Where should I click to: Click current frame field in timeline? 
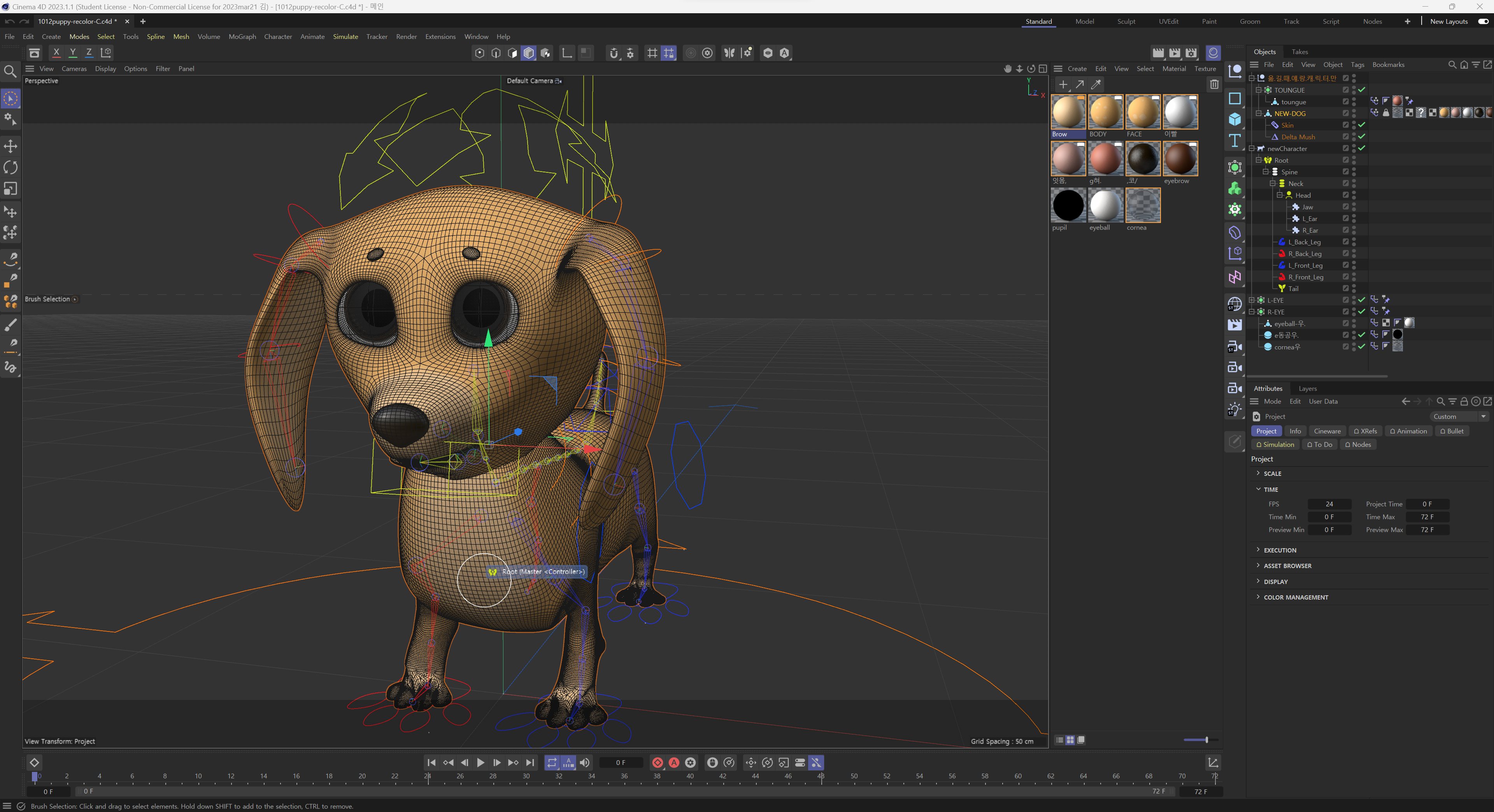click(x=621, y=763)
